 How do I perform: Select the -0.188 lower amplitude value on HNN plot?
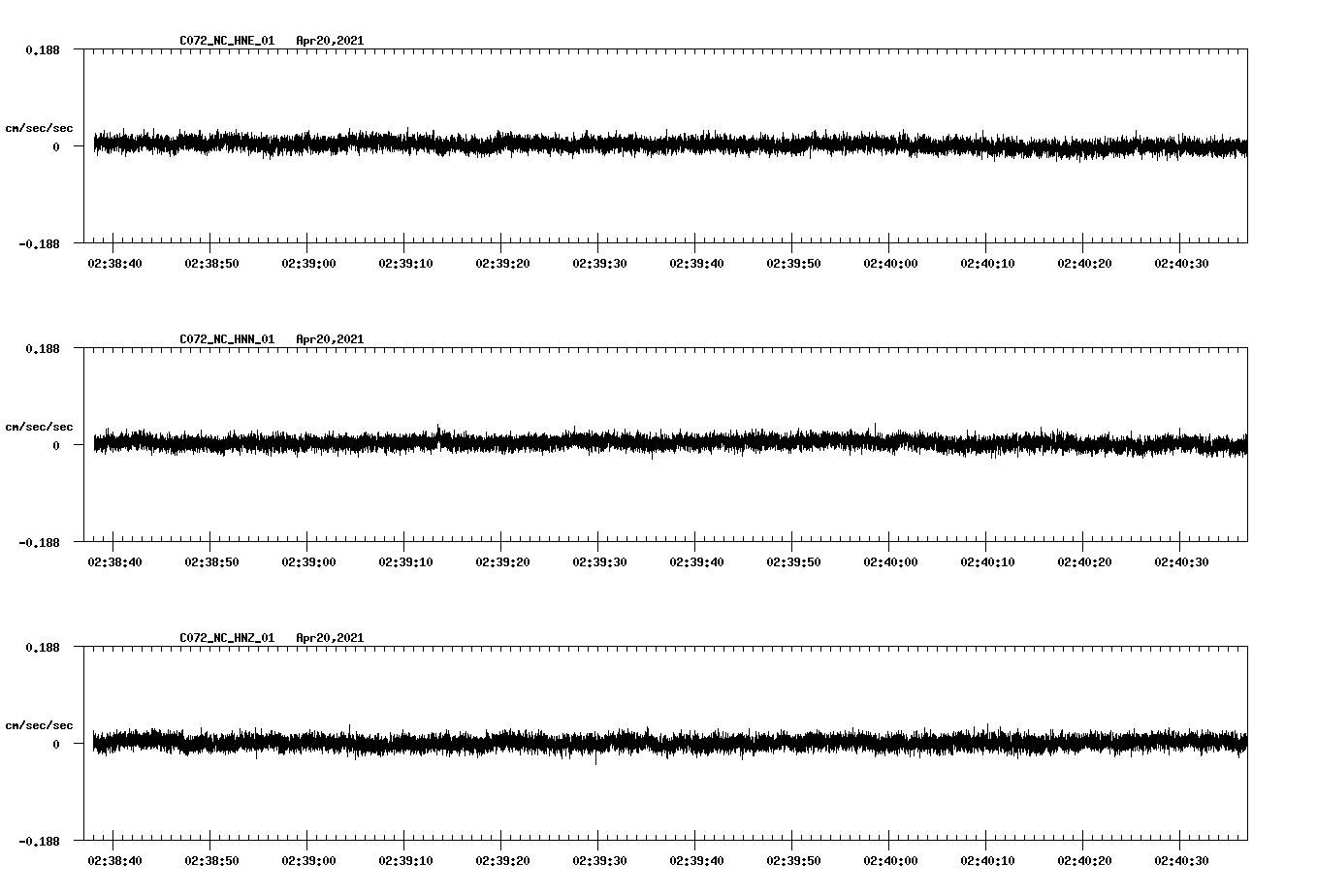[x=39, y=545]
